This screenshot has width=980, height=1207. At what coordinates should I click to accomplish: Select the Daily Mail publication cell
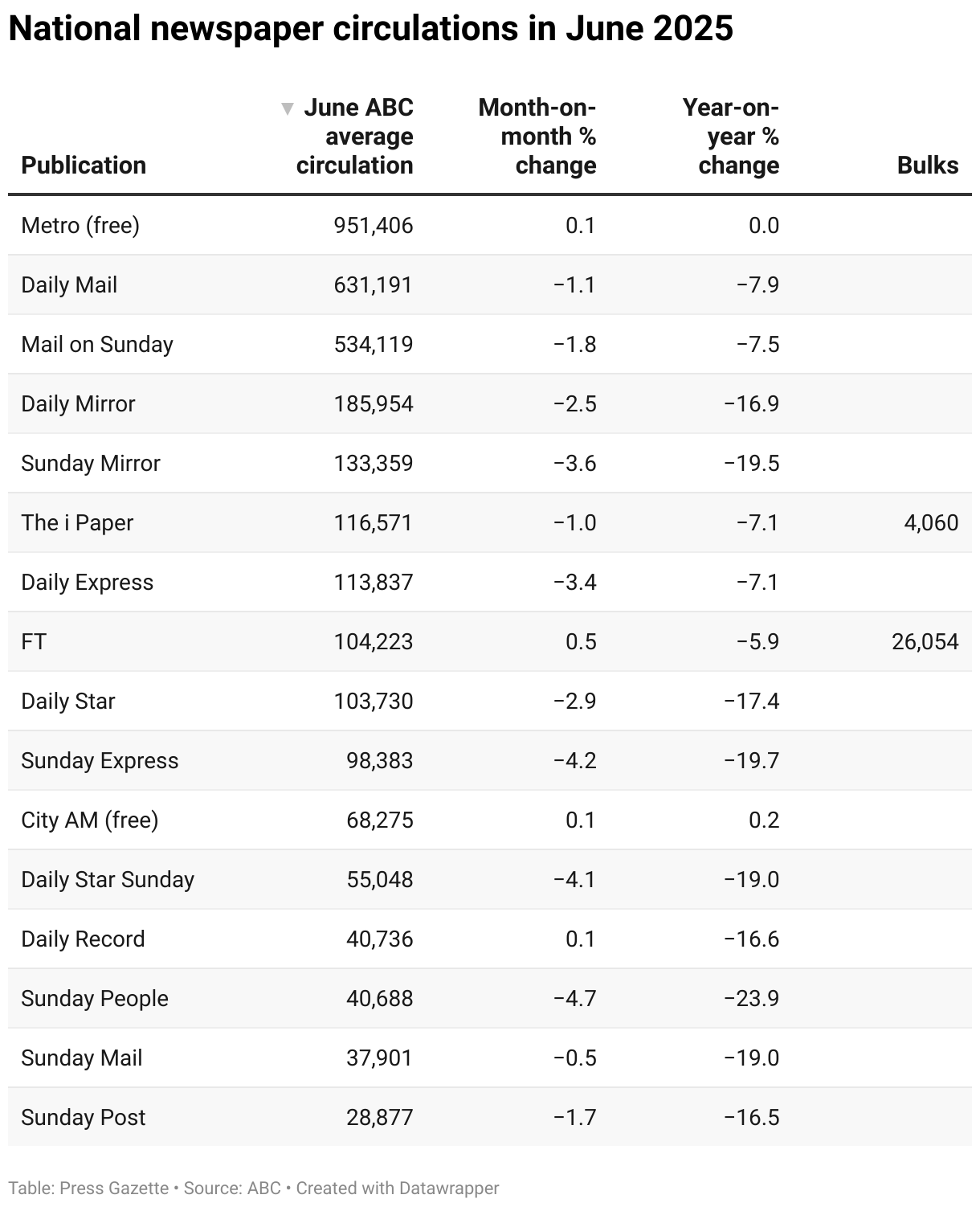(x=69, y=285)
